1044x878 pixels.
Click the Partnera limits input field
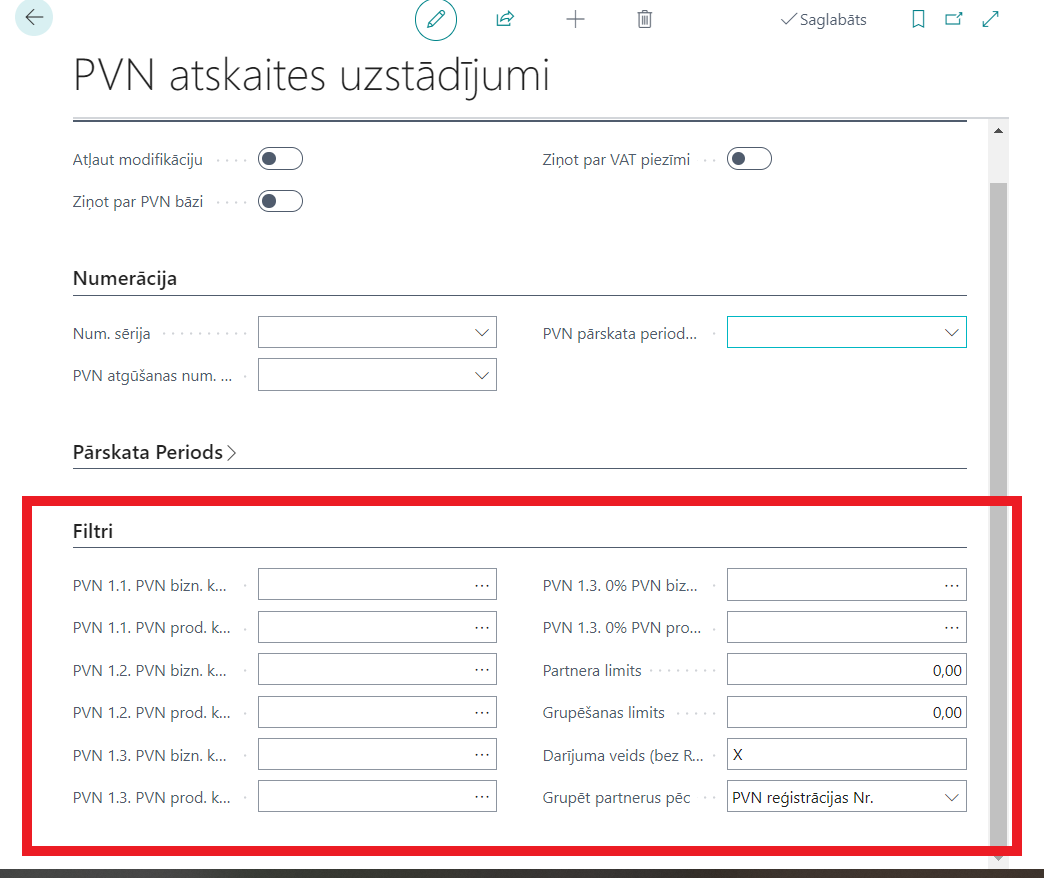point(846,670)
